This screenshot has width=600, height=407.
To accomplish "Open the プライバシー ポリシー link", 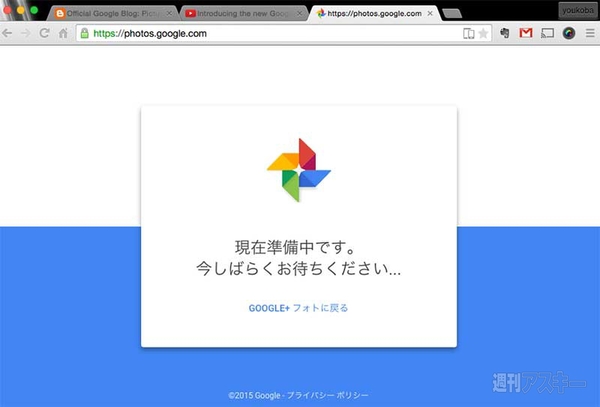I will click(x=328, y=395).
